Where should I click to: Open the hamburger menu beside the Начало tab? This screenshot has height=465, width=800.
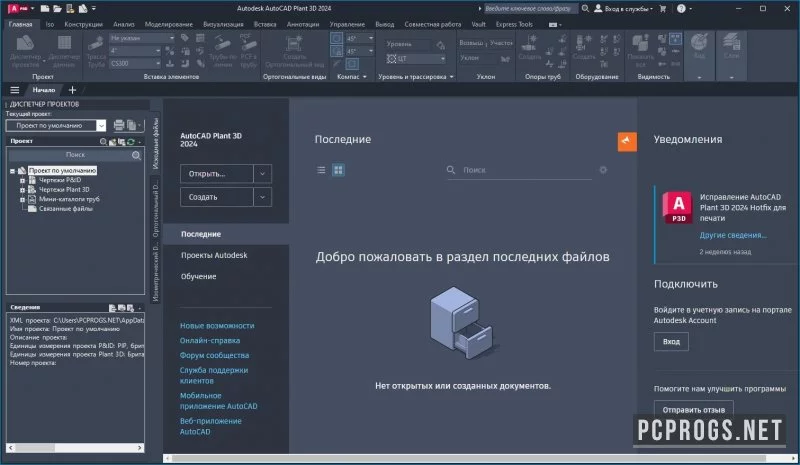point(15,90)
